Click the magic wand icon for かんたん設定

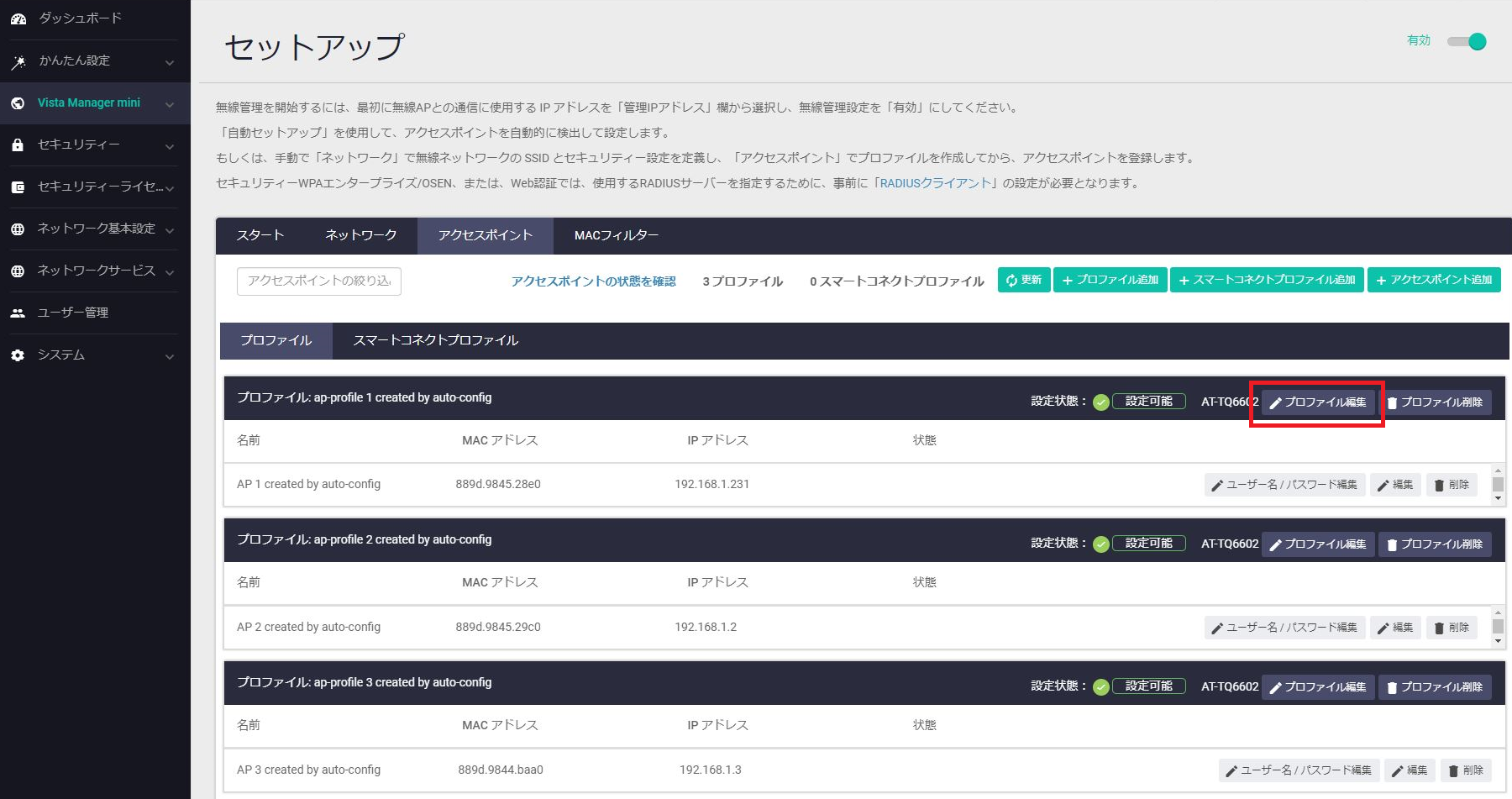coord(18,61)
